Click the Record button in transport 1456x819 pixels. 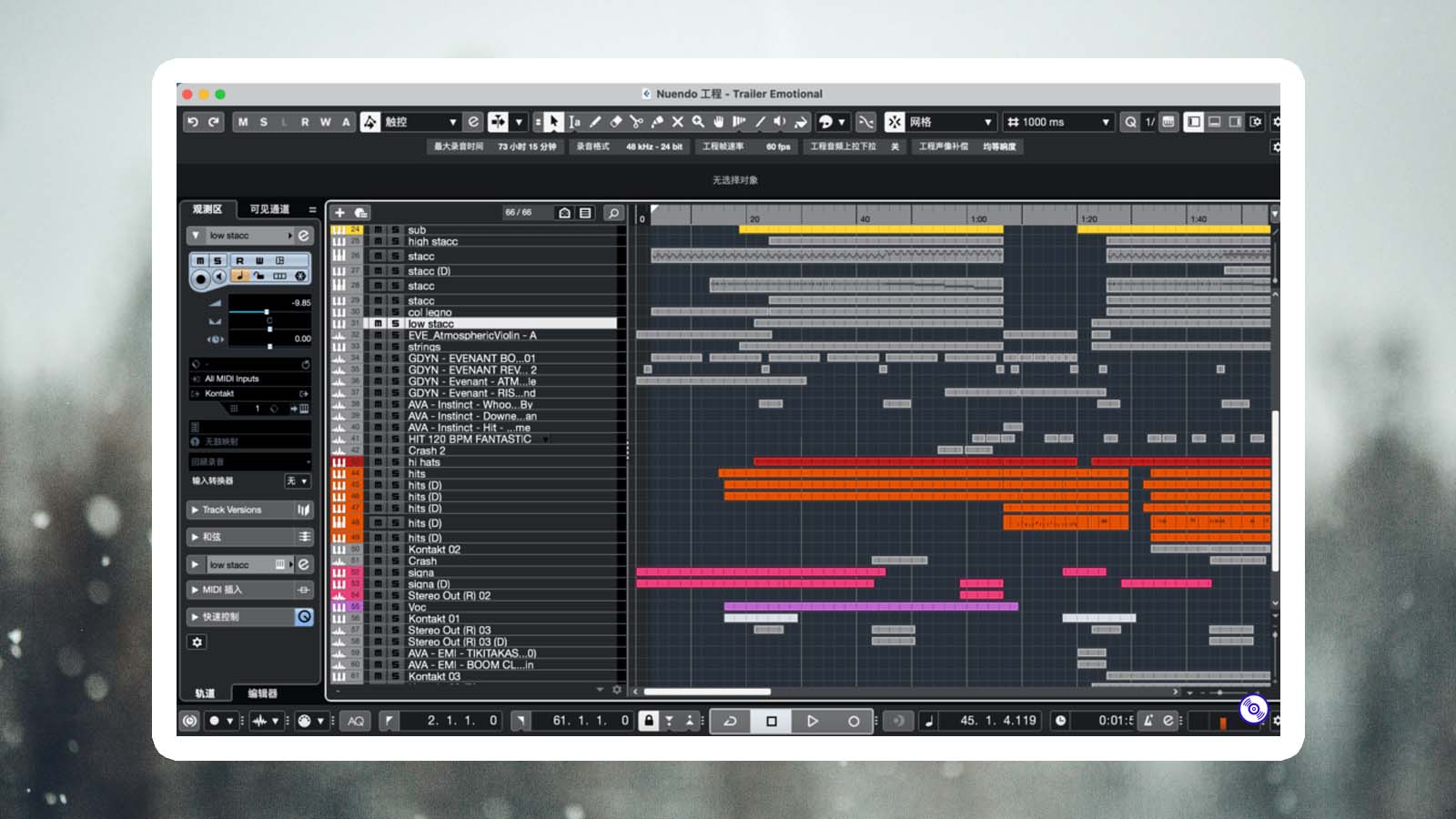pos(854,721)
